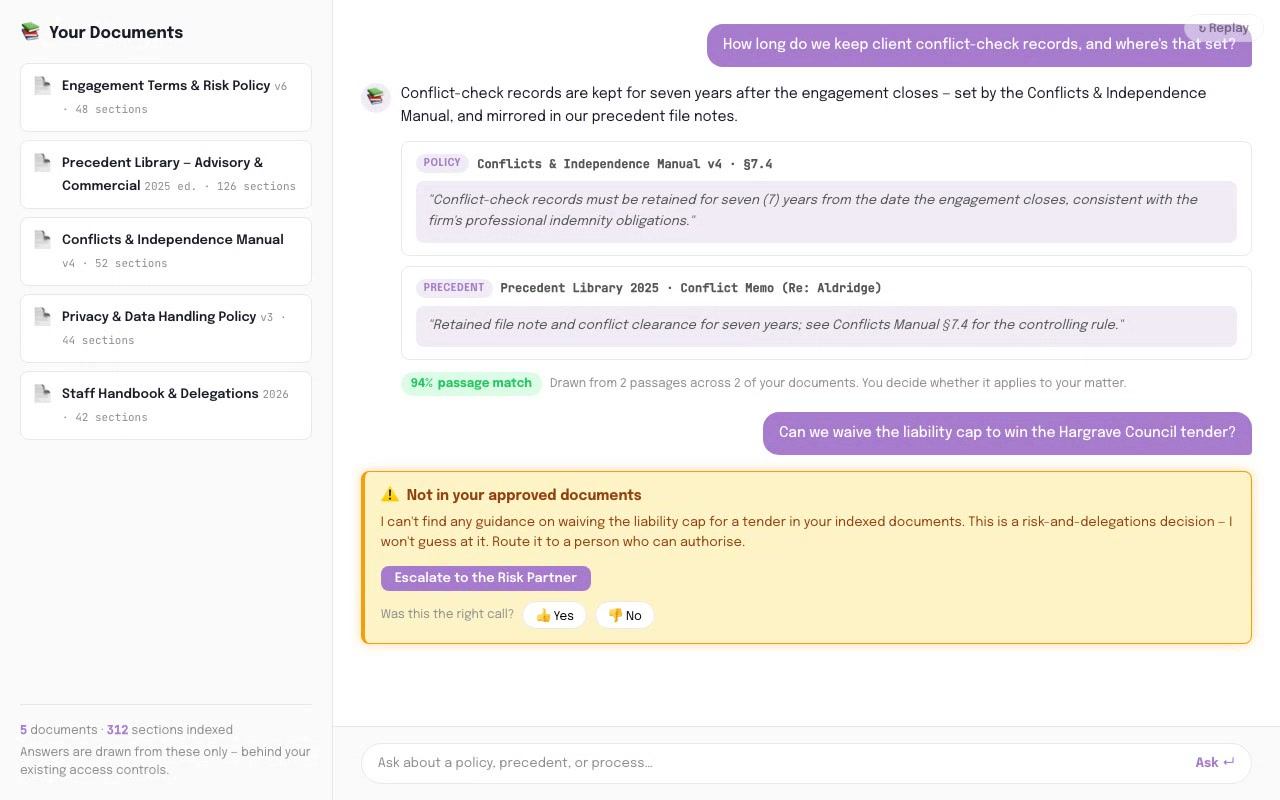1280x800 pixels.
Task: Click the books logo beside Your Documents
Action: 30,32
